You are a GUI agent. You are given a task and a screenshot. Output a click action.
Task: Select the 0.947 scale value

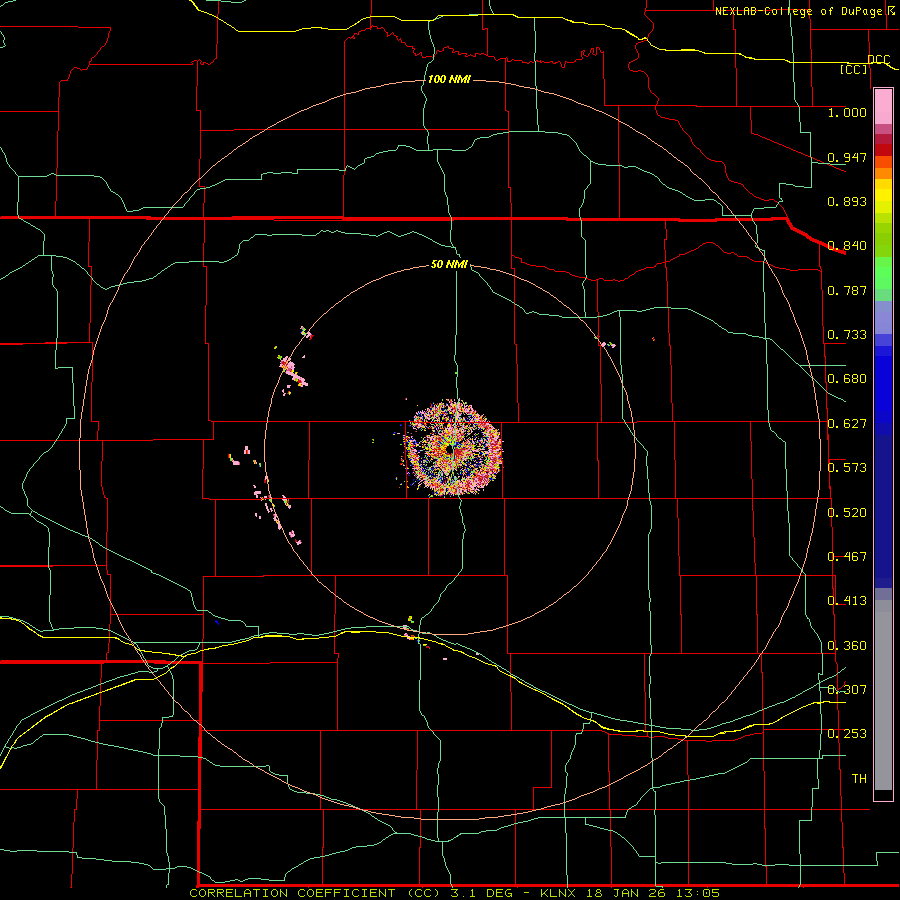[x=847, y=157]
